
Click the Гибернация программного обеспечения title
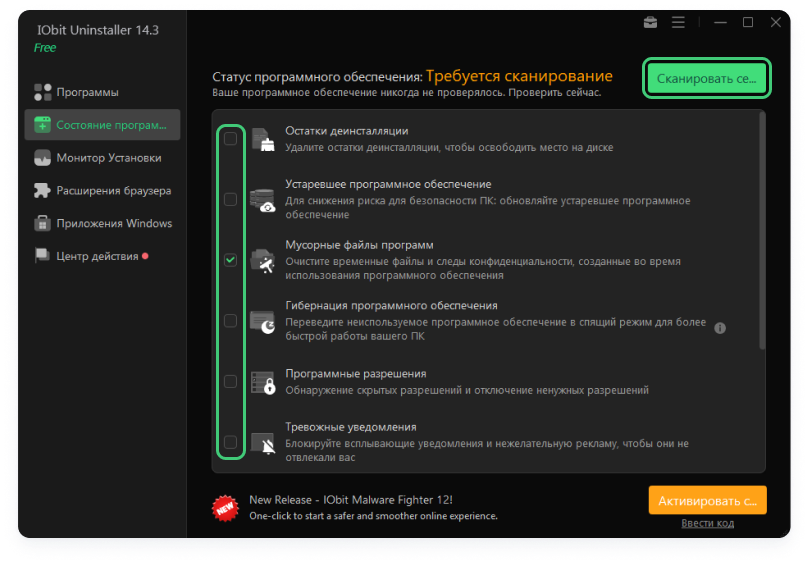[x=391, y=305]
